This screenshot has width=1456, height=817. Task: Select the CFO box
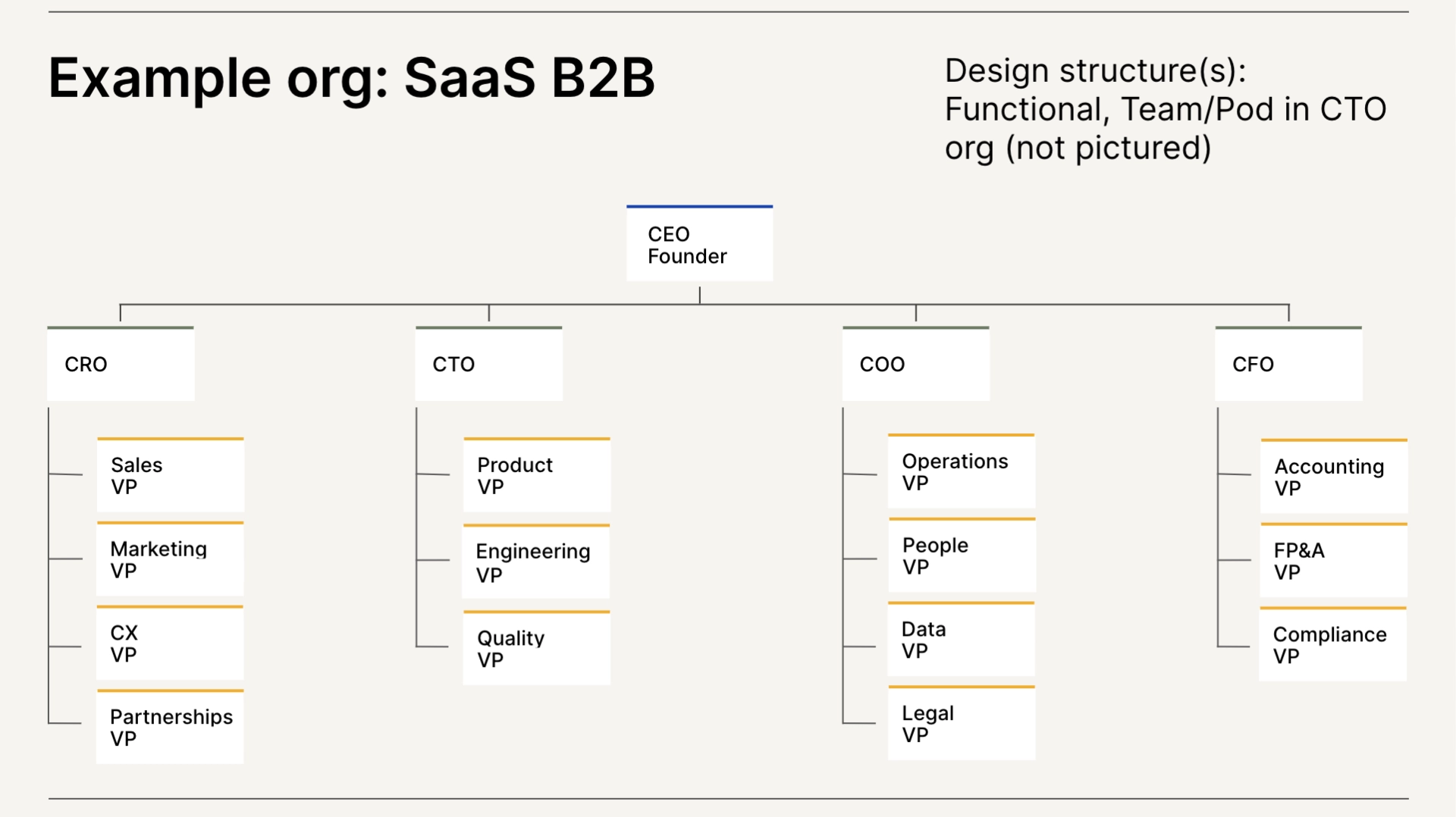1288,365
